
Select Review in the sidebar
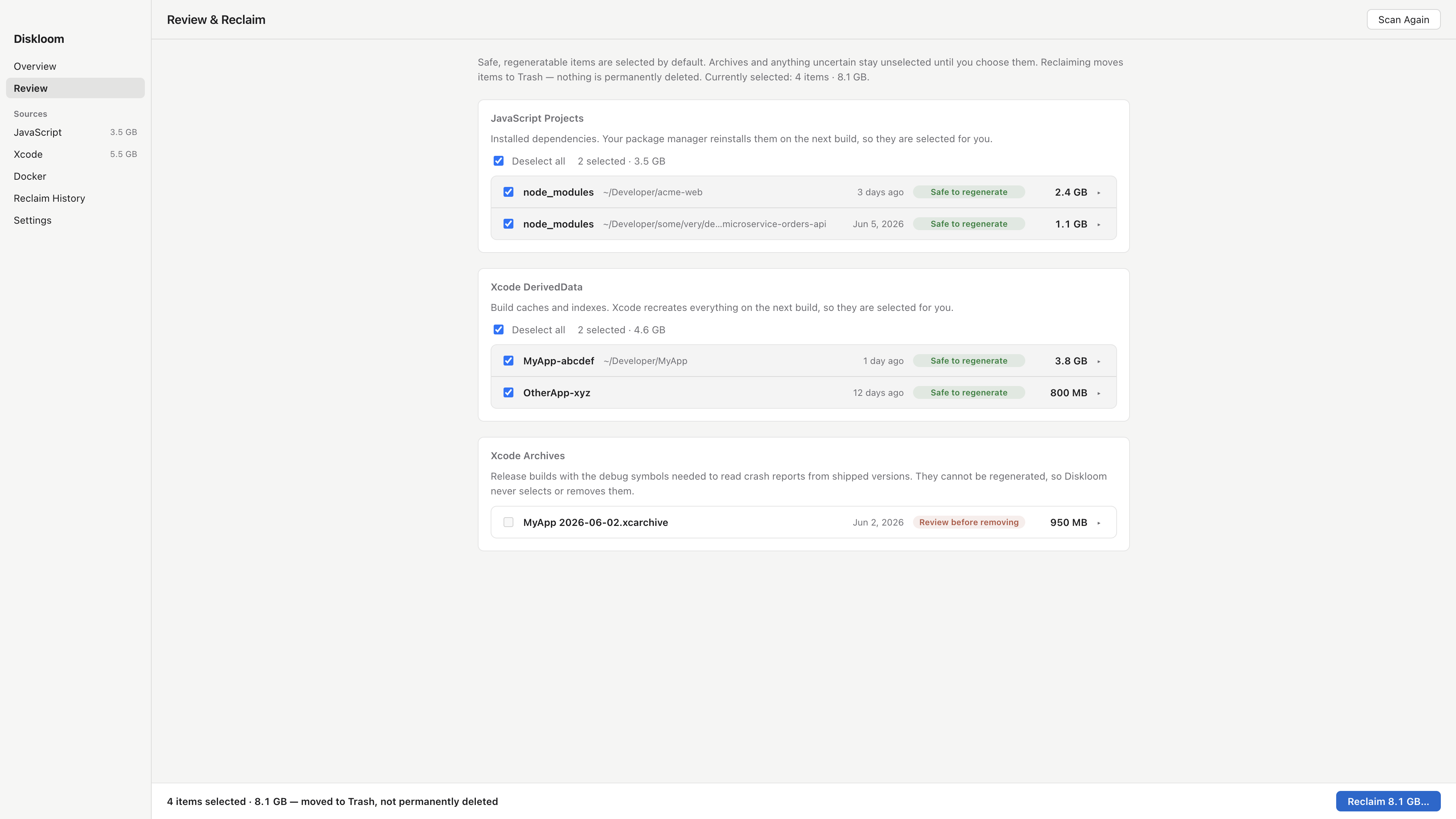pos(75,88)
